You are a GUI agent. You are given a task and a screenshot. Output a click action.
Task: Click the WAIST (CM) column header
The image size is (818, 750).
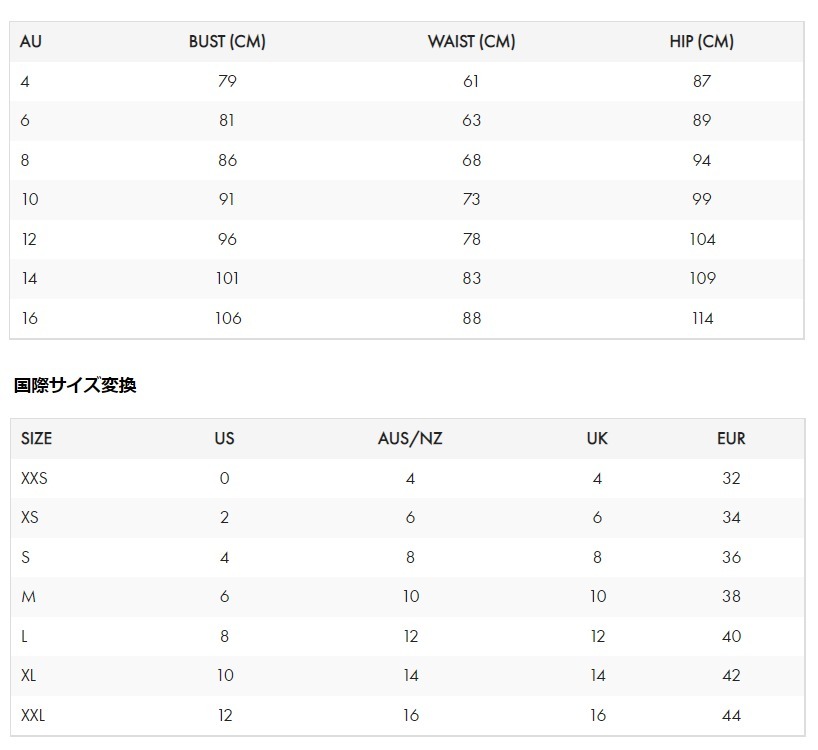[472, 42]
